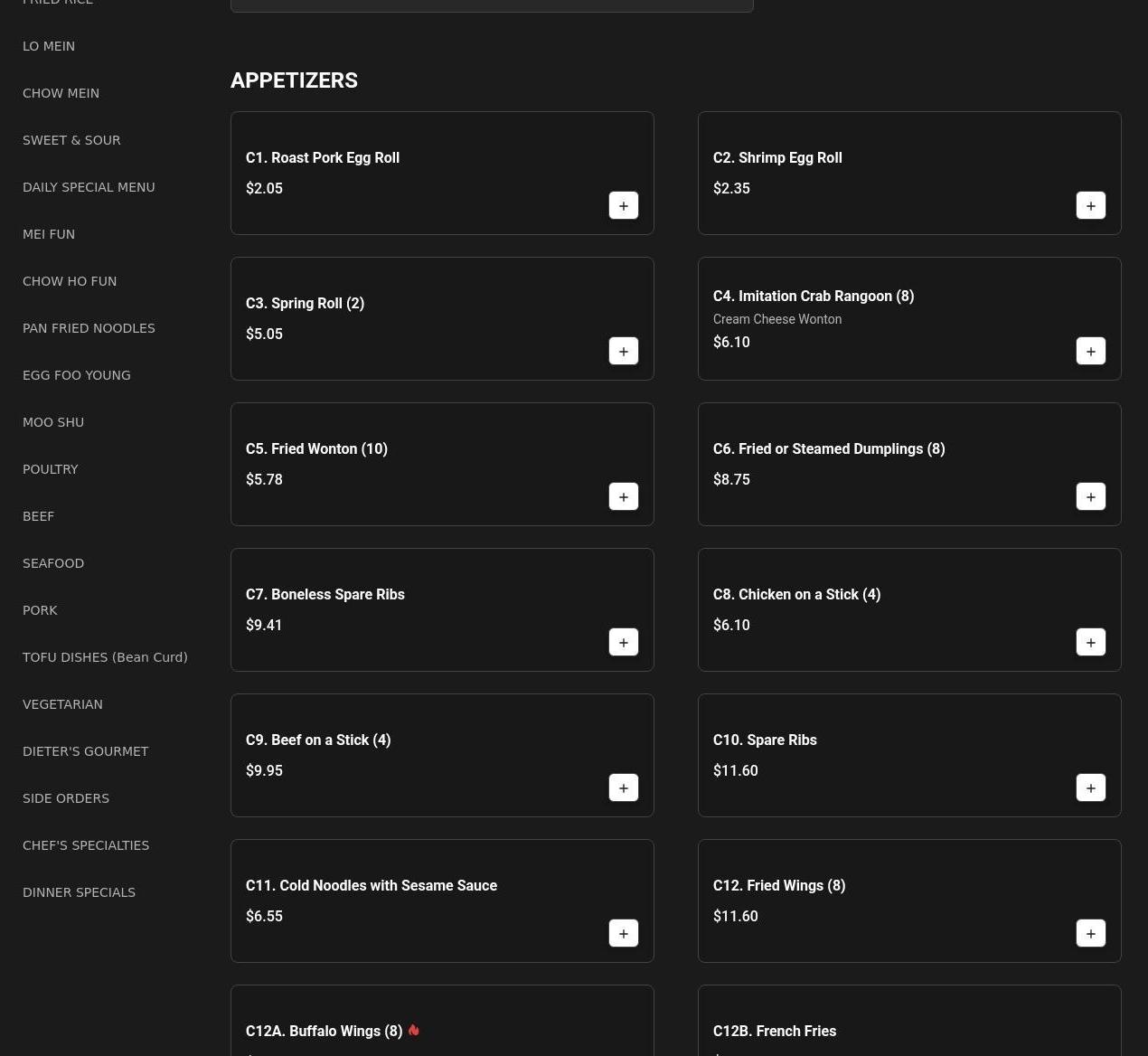Add C11 Cold Noodles with Sesame Sauce

[624, 933]
